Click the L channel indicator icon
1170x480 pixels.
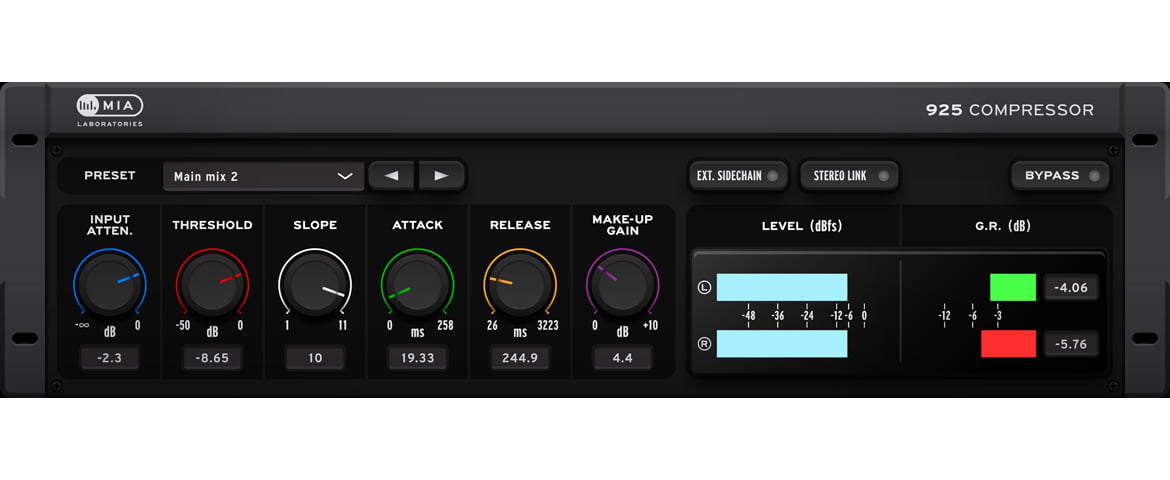coord(704,287)
